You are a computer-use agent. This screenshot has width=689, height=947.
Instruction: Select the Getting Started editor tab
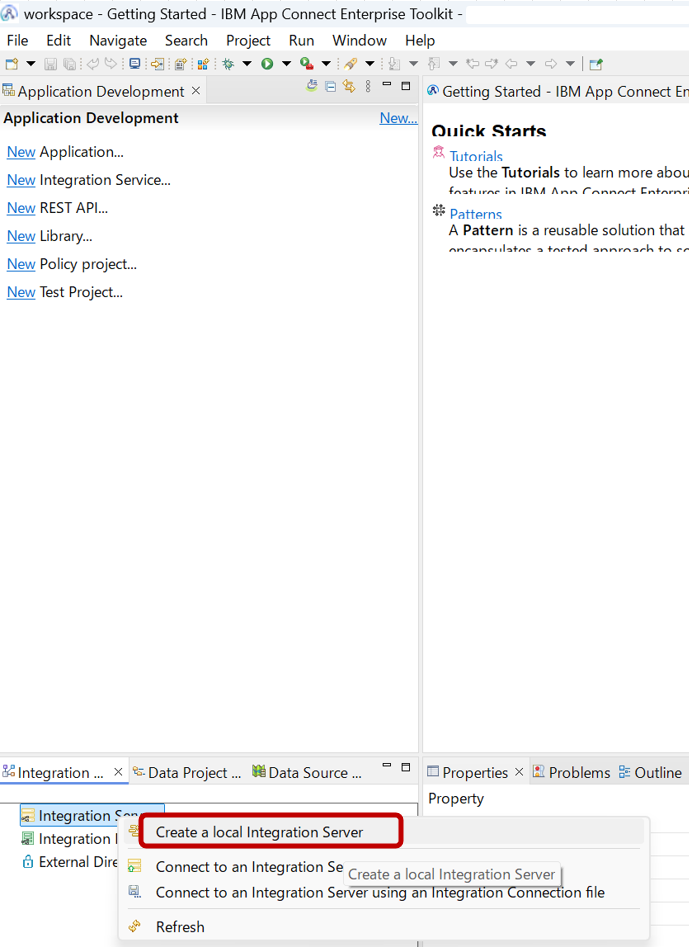[x=557, y=91]
